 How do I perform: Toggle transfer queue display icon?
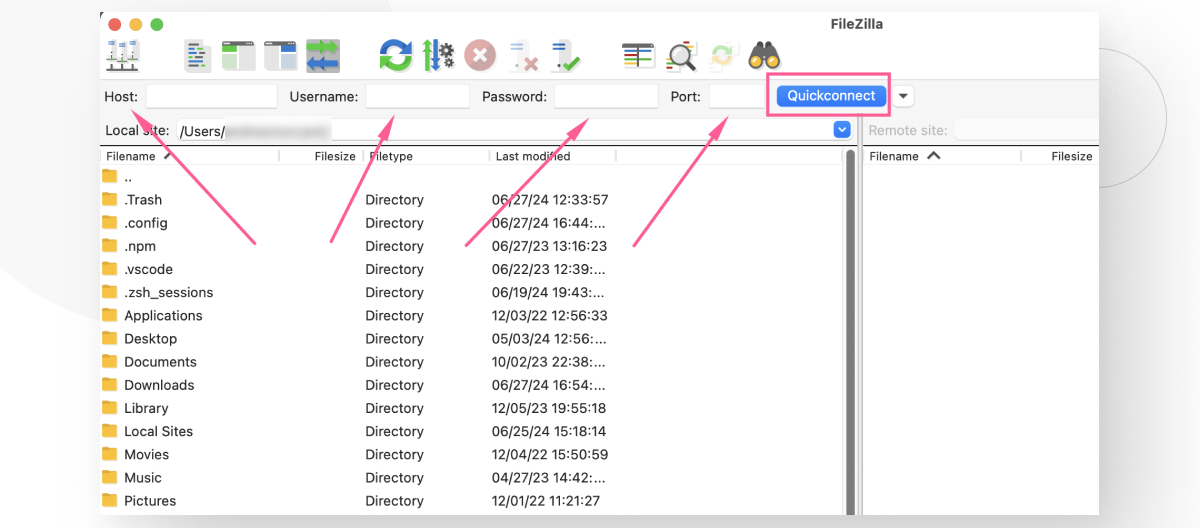pyautogui.click(x=323, y=55)
